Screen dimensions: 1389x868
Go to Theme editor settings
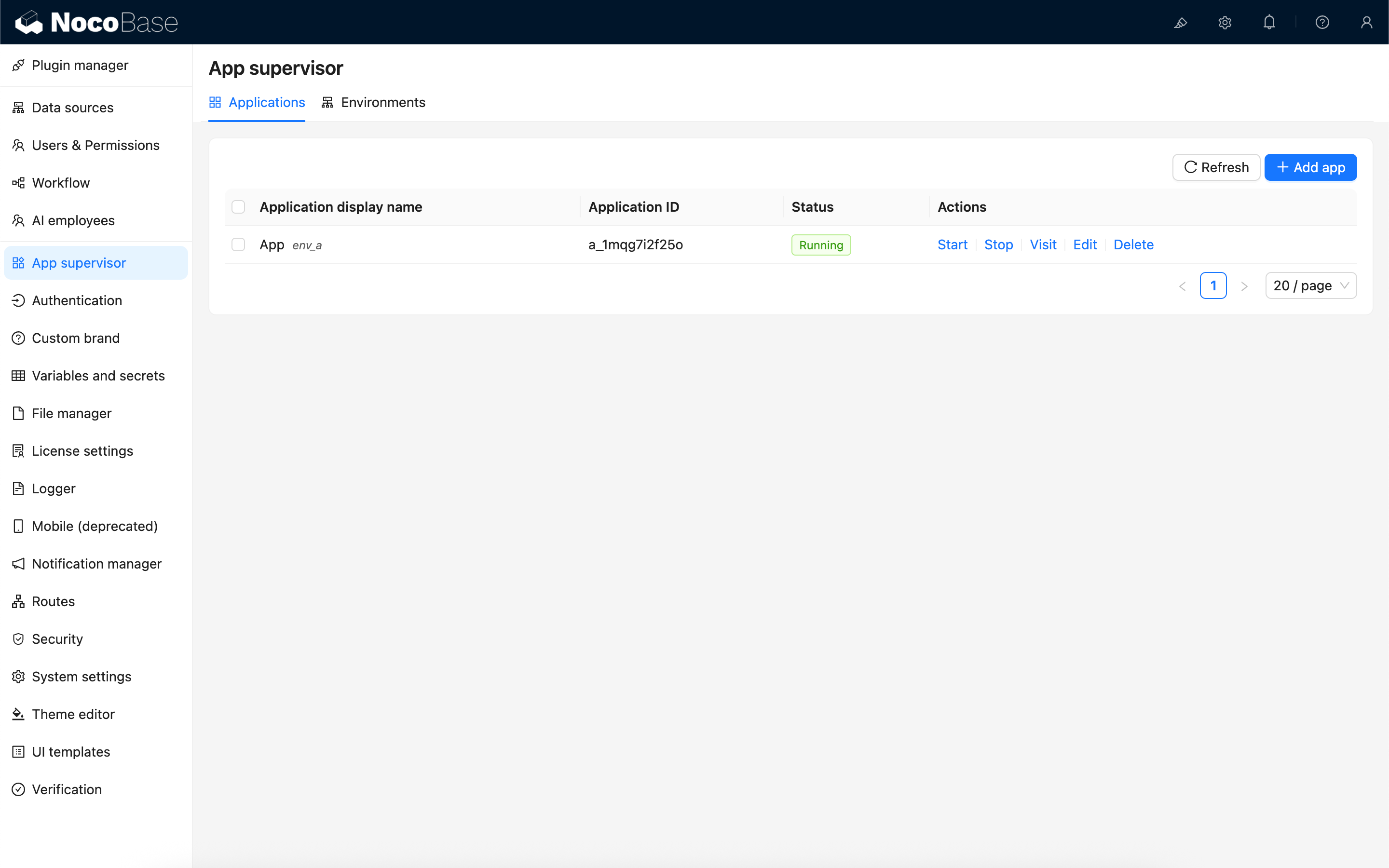[x=73, y=714]
